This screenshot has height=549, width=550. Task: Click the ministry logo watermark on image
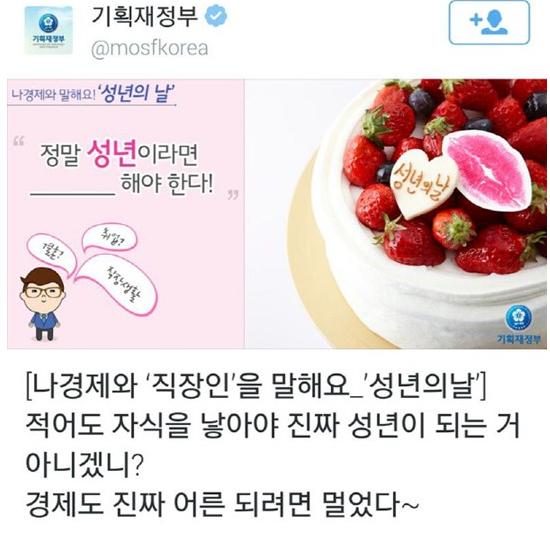[518, 324]
